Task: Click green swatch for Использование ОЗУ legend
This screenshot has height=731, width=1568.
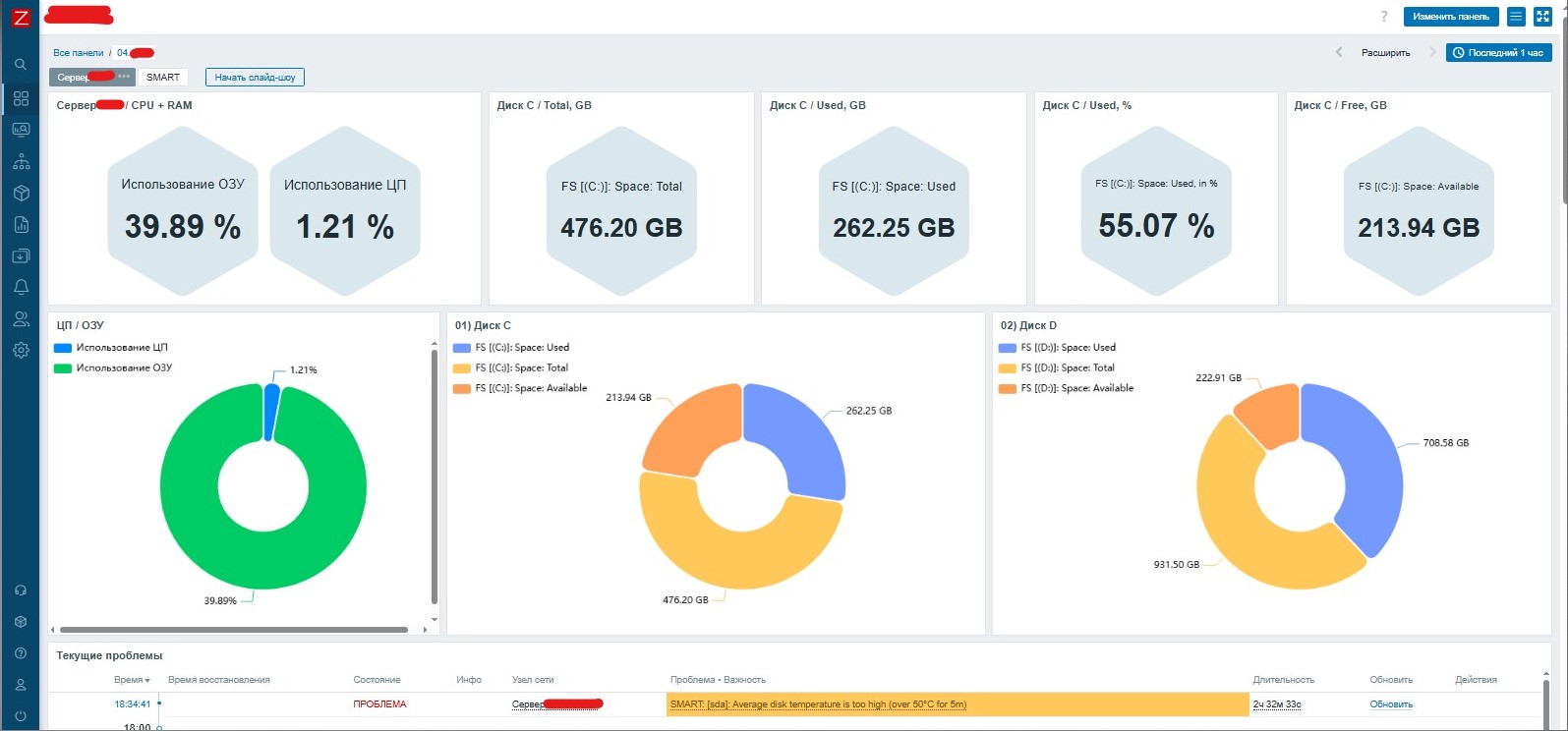Action: tap(63, 368)
